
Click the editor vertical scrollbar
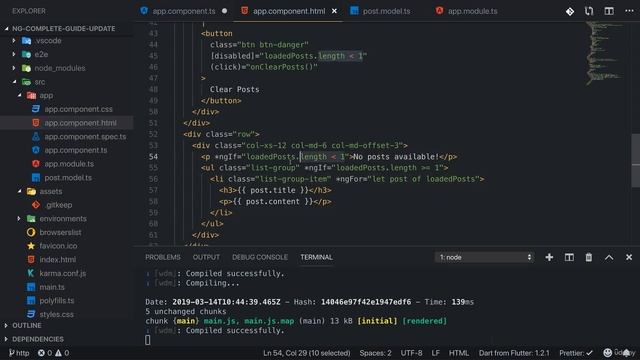(636, 160)
